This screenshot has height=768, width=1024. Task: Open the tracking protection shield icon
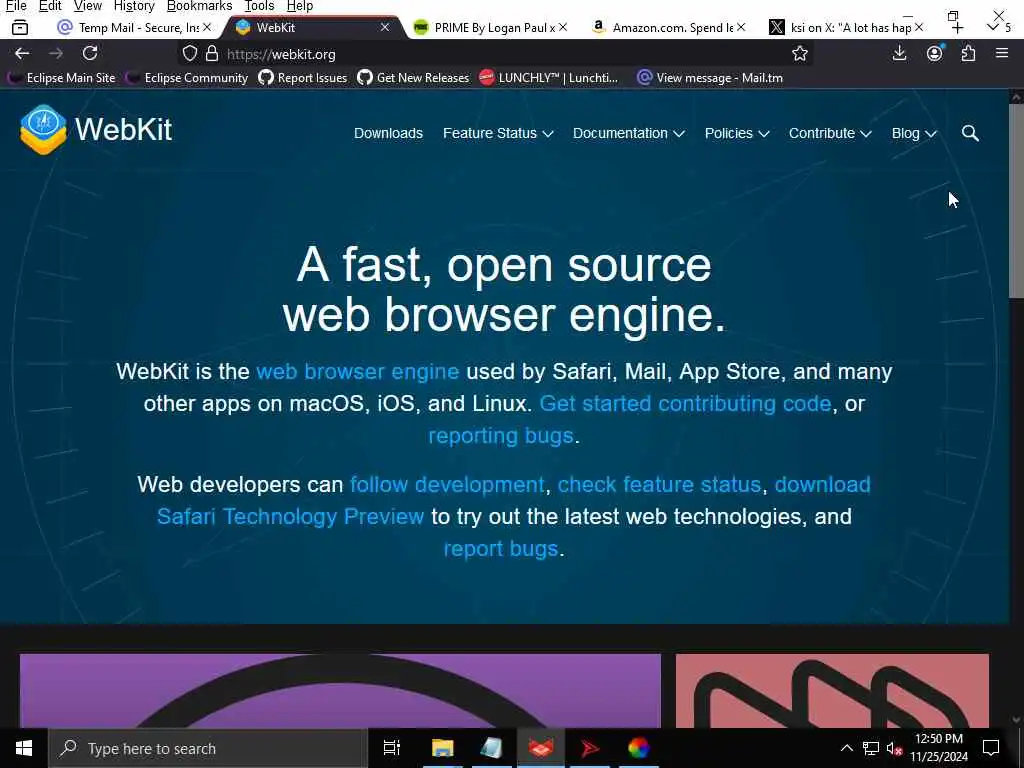pos(189,54)
